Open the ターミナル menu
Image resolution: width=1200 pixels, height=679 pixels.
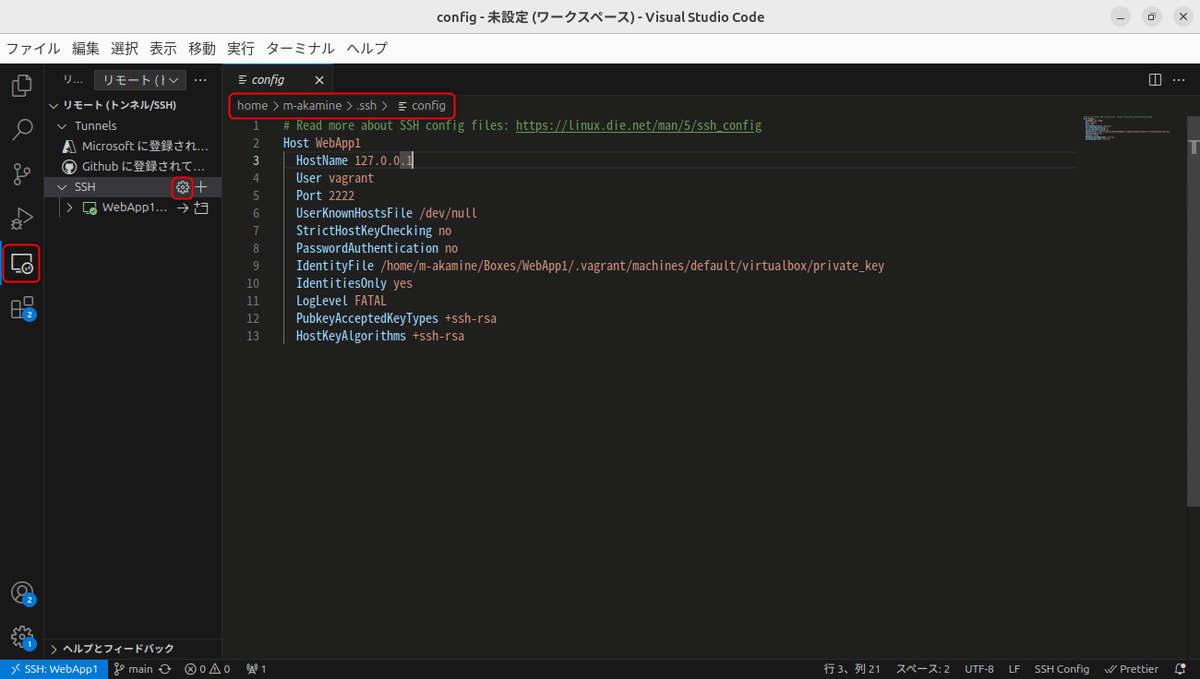pos(300,48)
